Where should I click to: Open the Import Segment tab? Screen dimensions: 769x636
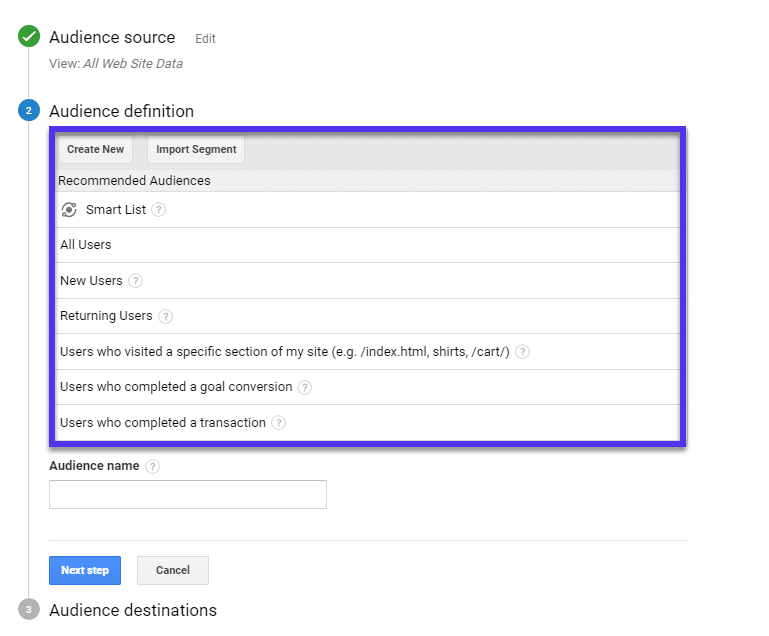pos(196,150)
